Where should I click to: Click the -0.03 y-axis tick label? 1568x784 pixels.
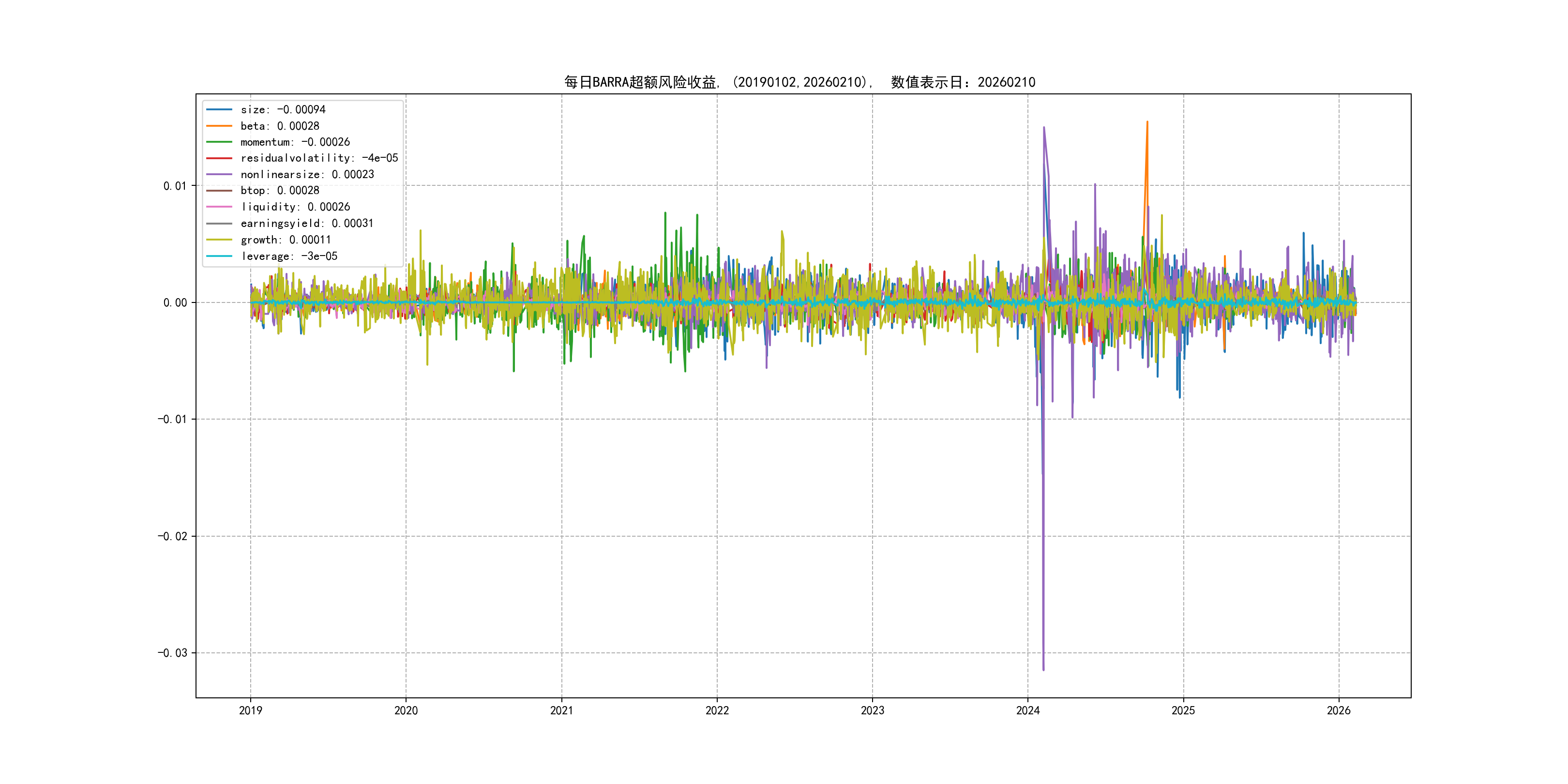[x=172, y=653]
